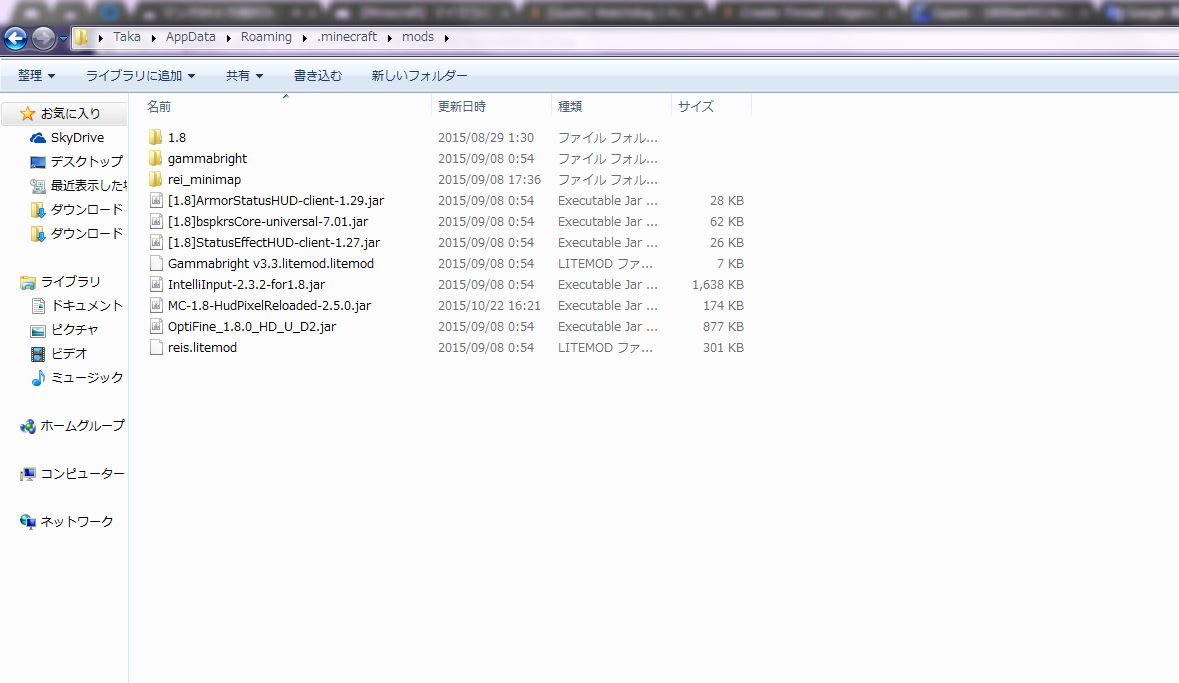Click the 1,638 KB size value
The width and height of the screenshot is (1179, 683).
pyautogui.click(x=718, y=285)
